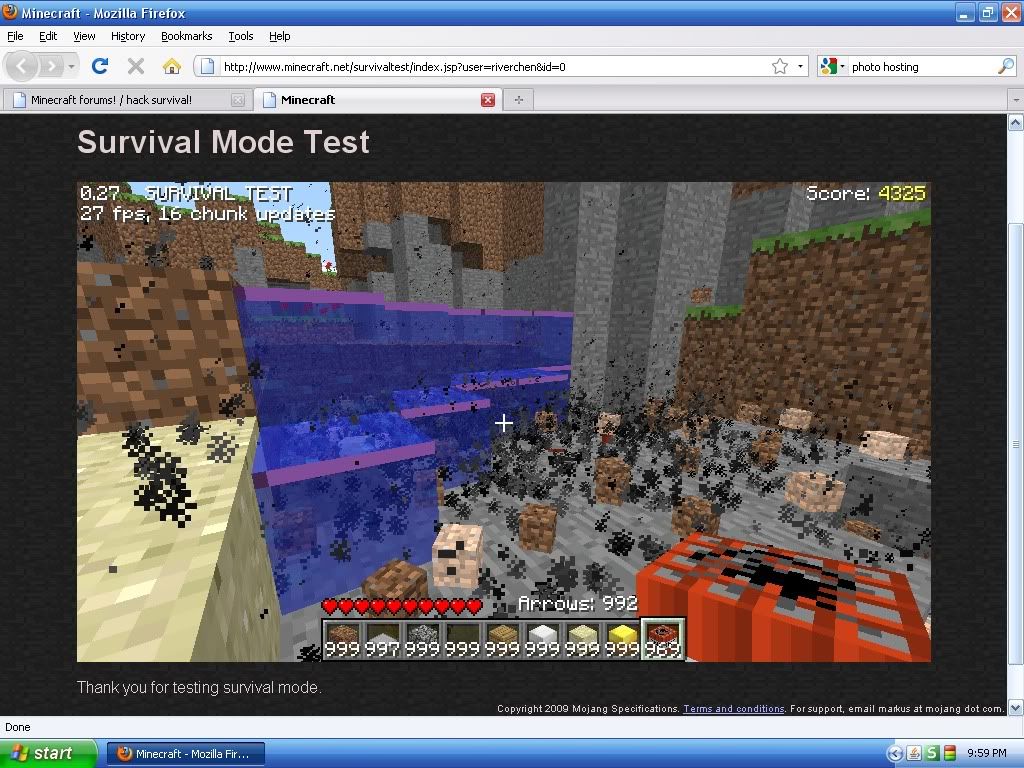Open the list all tabs dropdown
Viewport: 1024px width, 768px height.
pyautogui.click(x=1016, y=100)
